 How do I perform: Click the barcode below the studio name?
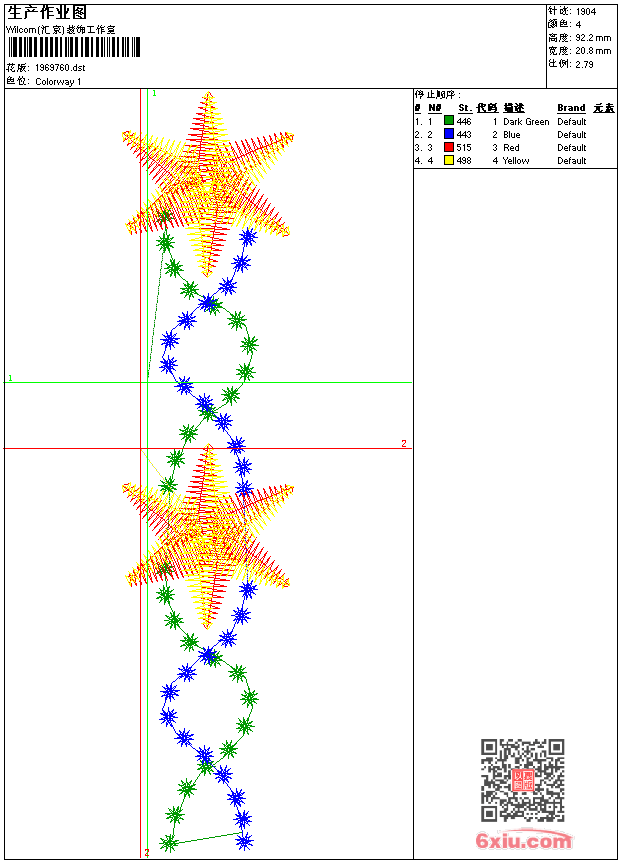74,47
